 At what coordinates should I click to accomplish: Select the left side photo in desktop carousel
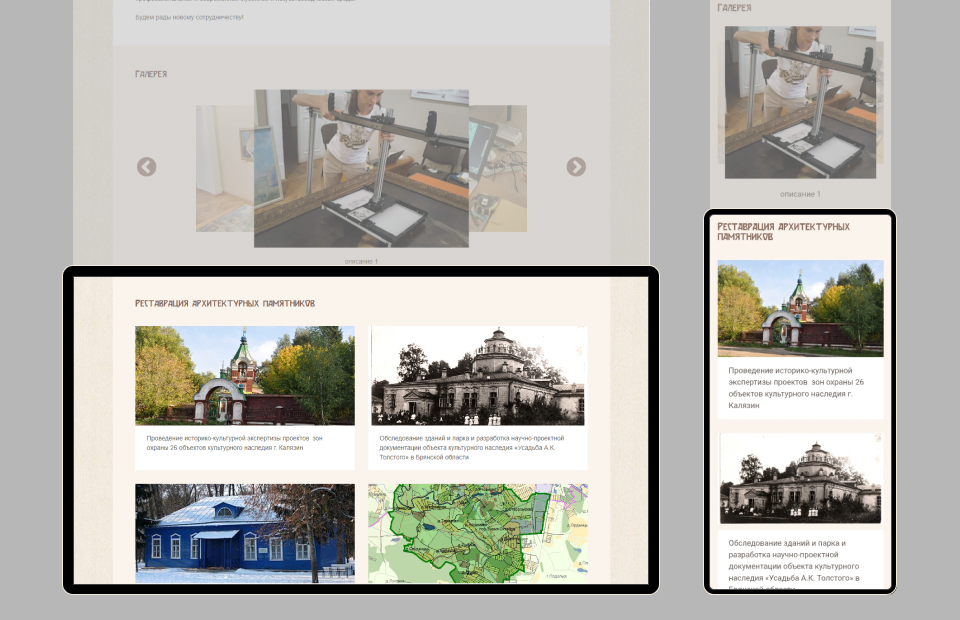tap(224, 168)
